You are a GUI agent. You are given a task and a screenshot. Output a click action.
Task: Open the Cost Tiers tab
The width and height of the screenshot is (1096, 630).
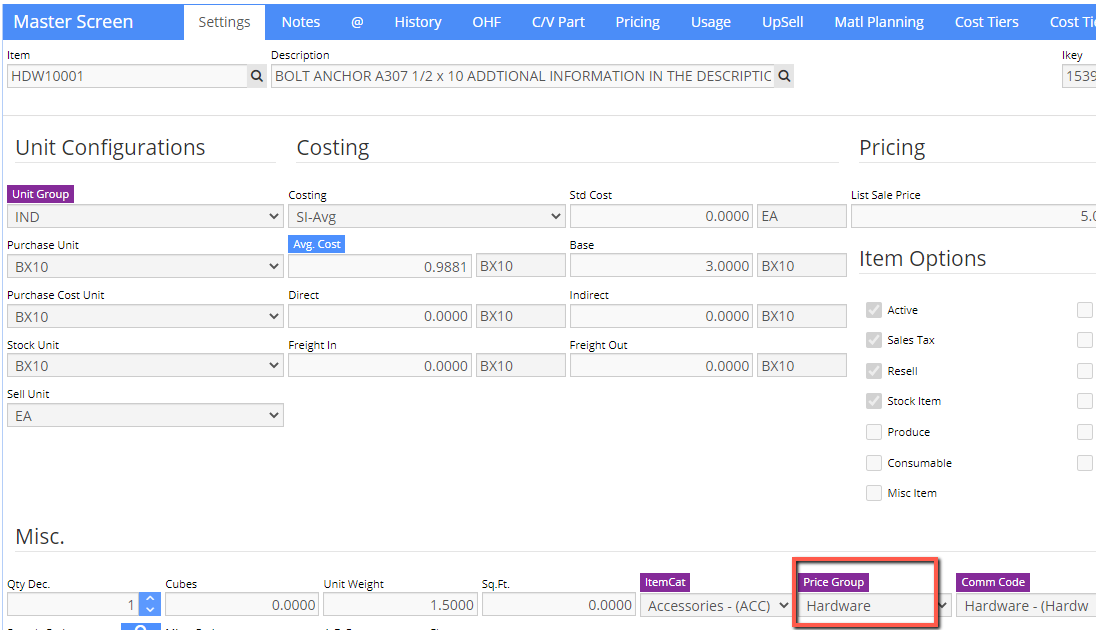pos(987,22)
